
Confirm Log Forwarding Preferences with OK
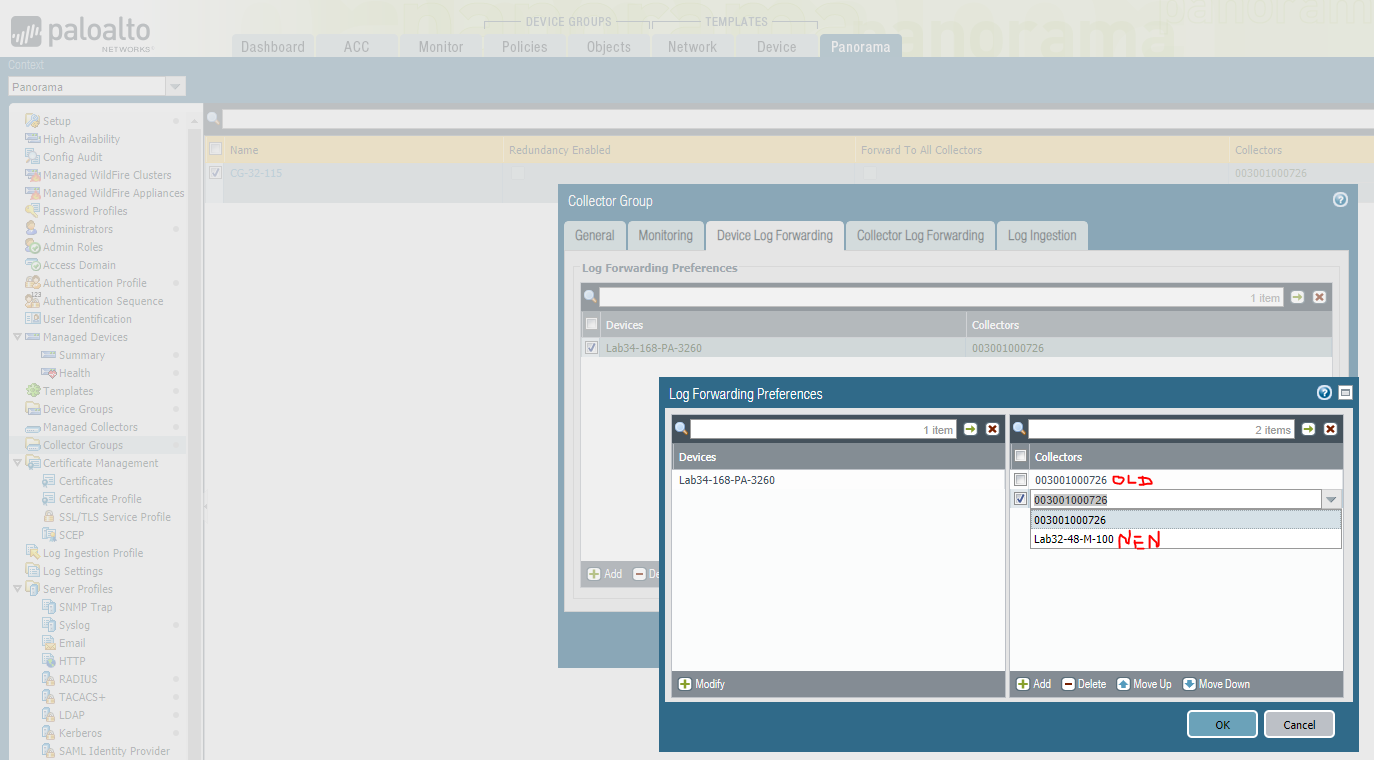point(1222,725)
